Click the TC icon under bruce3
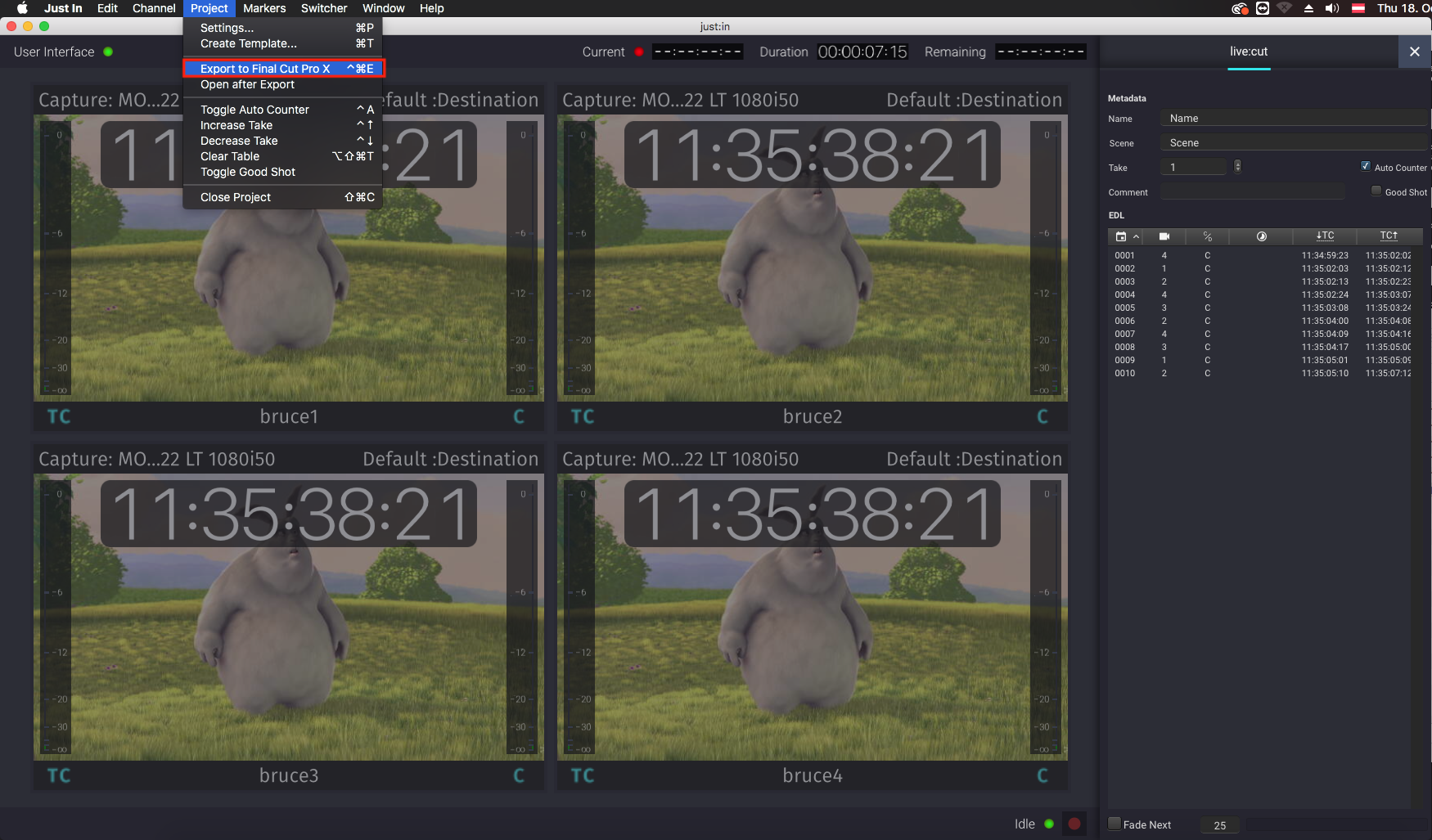Image resolution: width=1432 pixels, height=840 pixels. coord(59,776)
